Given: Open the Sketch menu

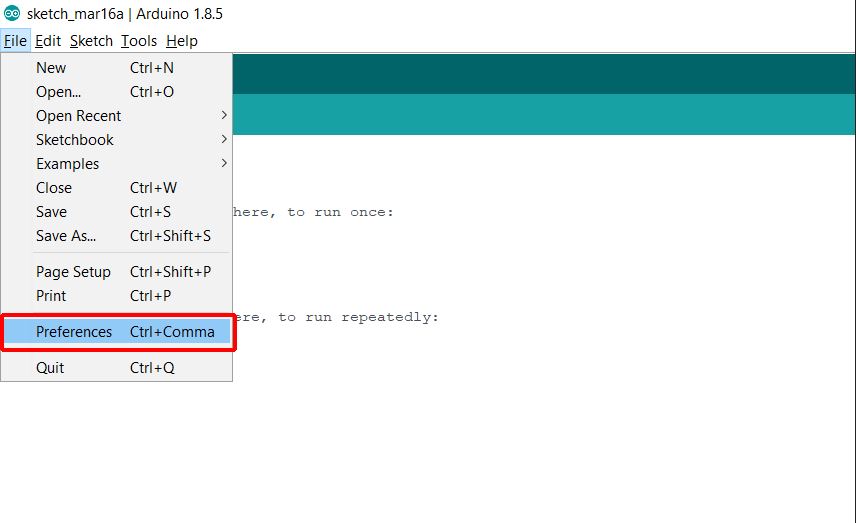Looking at the screenshot, I should (91, 41).
